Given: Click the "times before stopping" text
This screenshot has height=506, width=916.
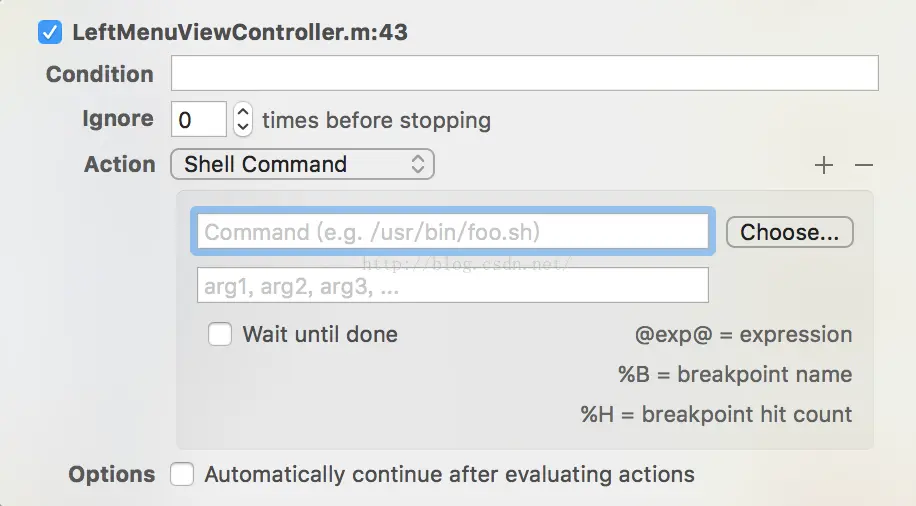Looking at the screenshot, I should coord(376,121).
